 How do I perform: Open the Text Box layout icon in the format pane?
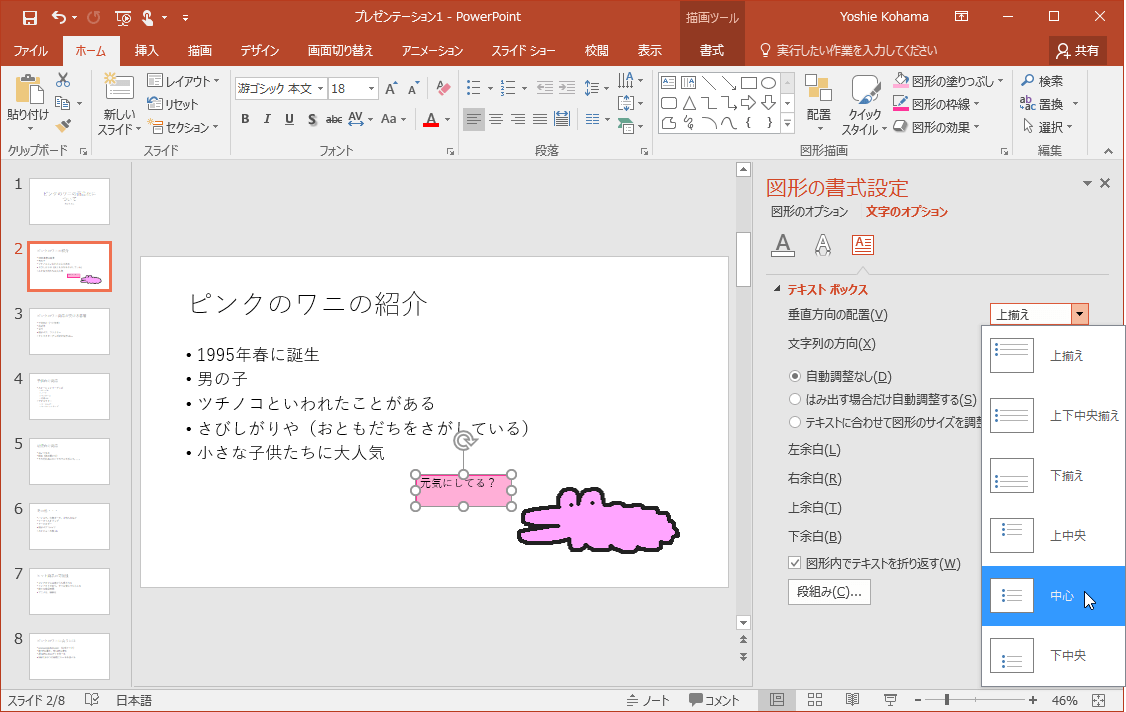point(862,245)
